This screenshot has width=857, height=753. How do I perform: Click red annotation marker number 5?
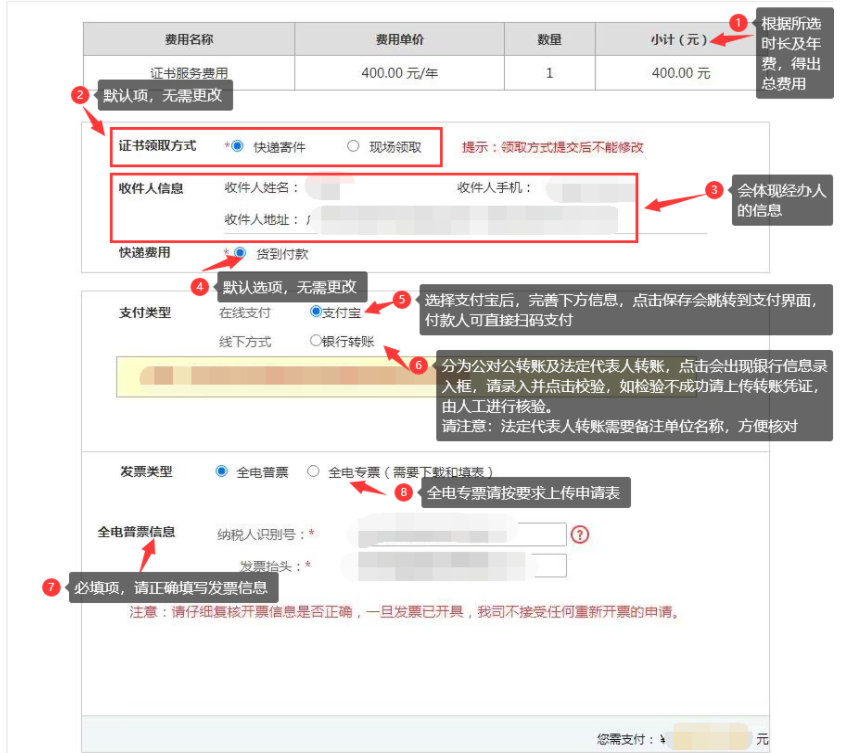(401, 299)
